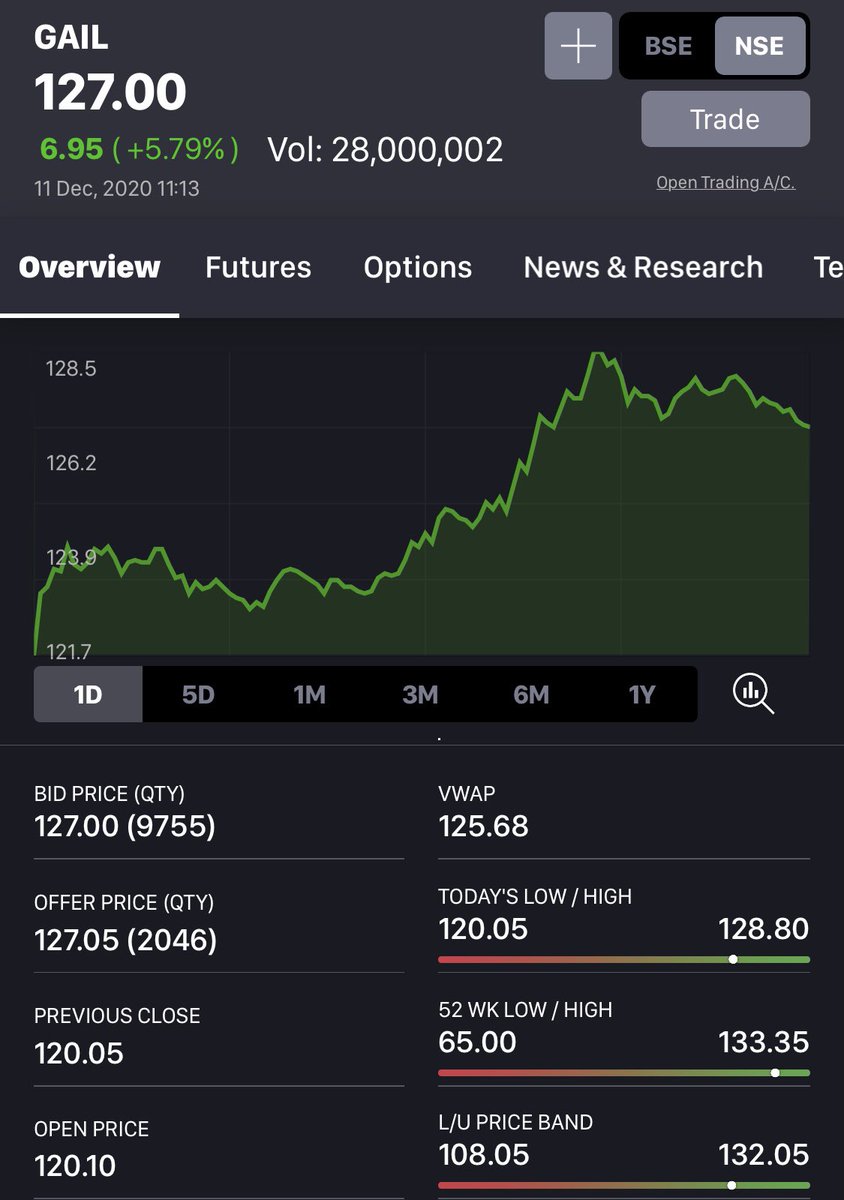
Task: Switch exchange to BSE
Action: [668, 46]
